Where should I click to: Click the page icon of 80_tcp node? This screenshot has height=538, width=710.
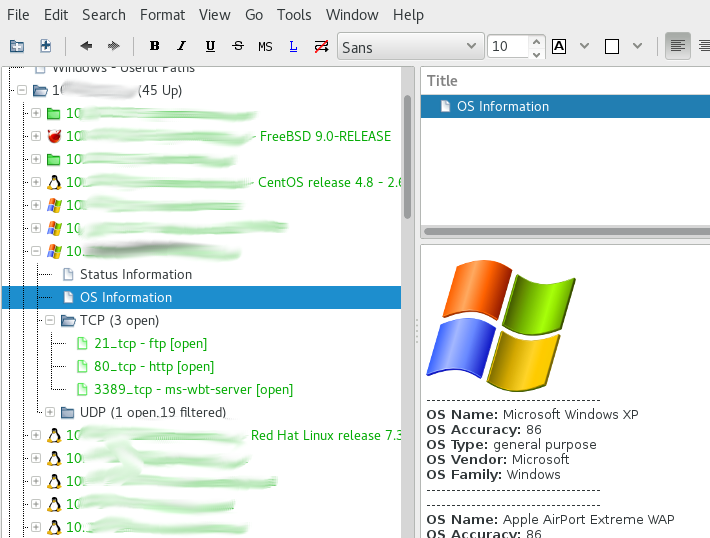[x=82, y=366]
